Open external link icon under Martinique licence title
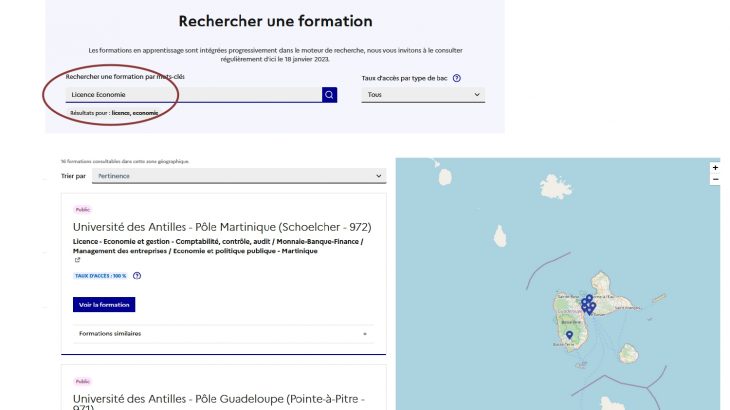 pos(77,260)
